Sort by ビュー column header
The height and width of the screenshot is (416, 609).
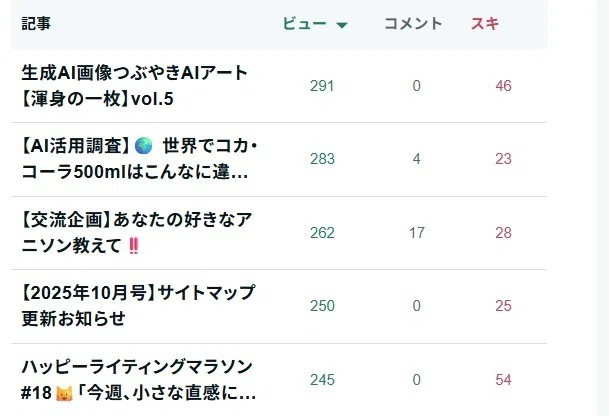click(x=304, y=24)
